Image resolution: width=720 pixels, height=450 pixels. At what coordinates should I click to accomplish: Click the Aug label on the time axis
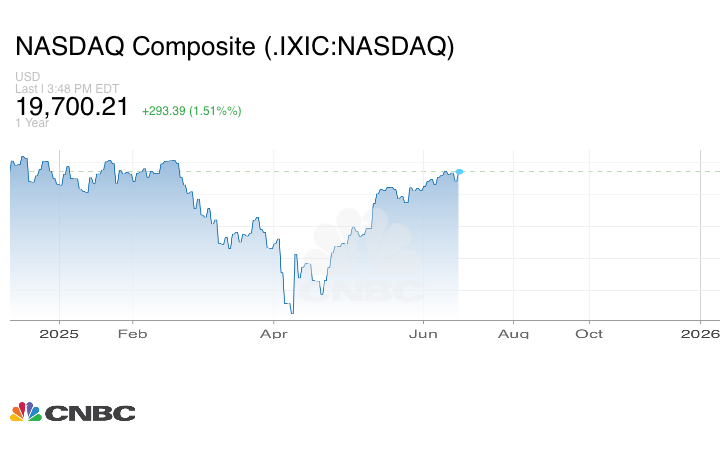pyautogui.click(x=513, y=334)
